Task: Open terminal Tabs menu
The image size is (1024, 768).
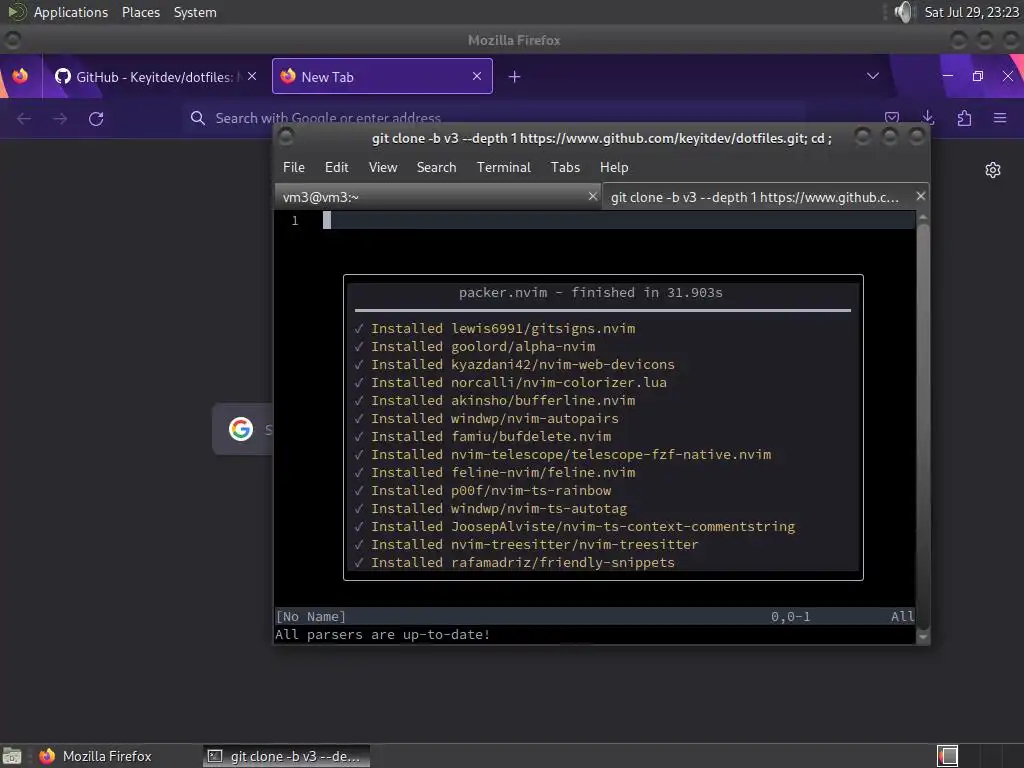Action: (565, 167)
